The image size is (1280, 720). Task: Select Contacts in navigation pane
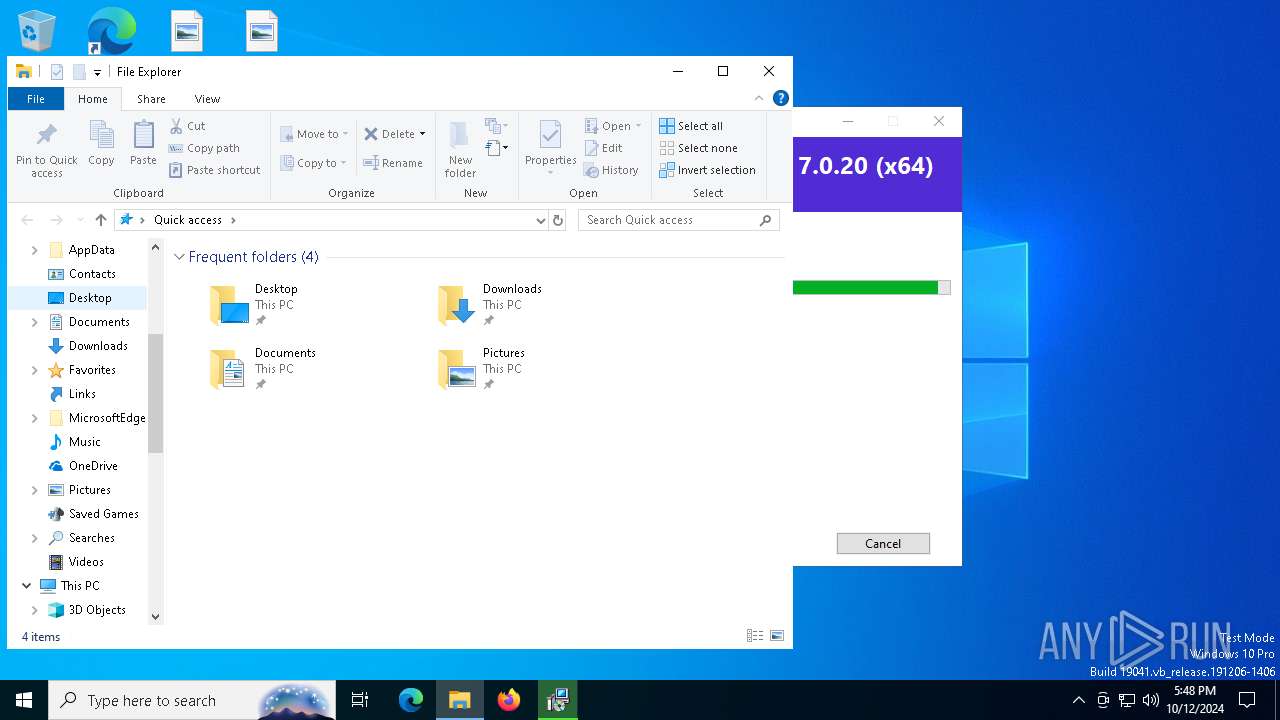coord(82,274)
